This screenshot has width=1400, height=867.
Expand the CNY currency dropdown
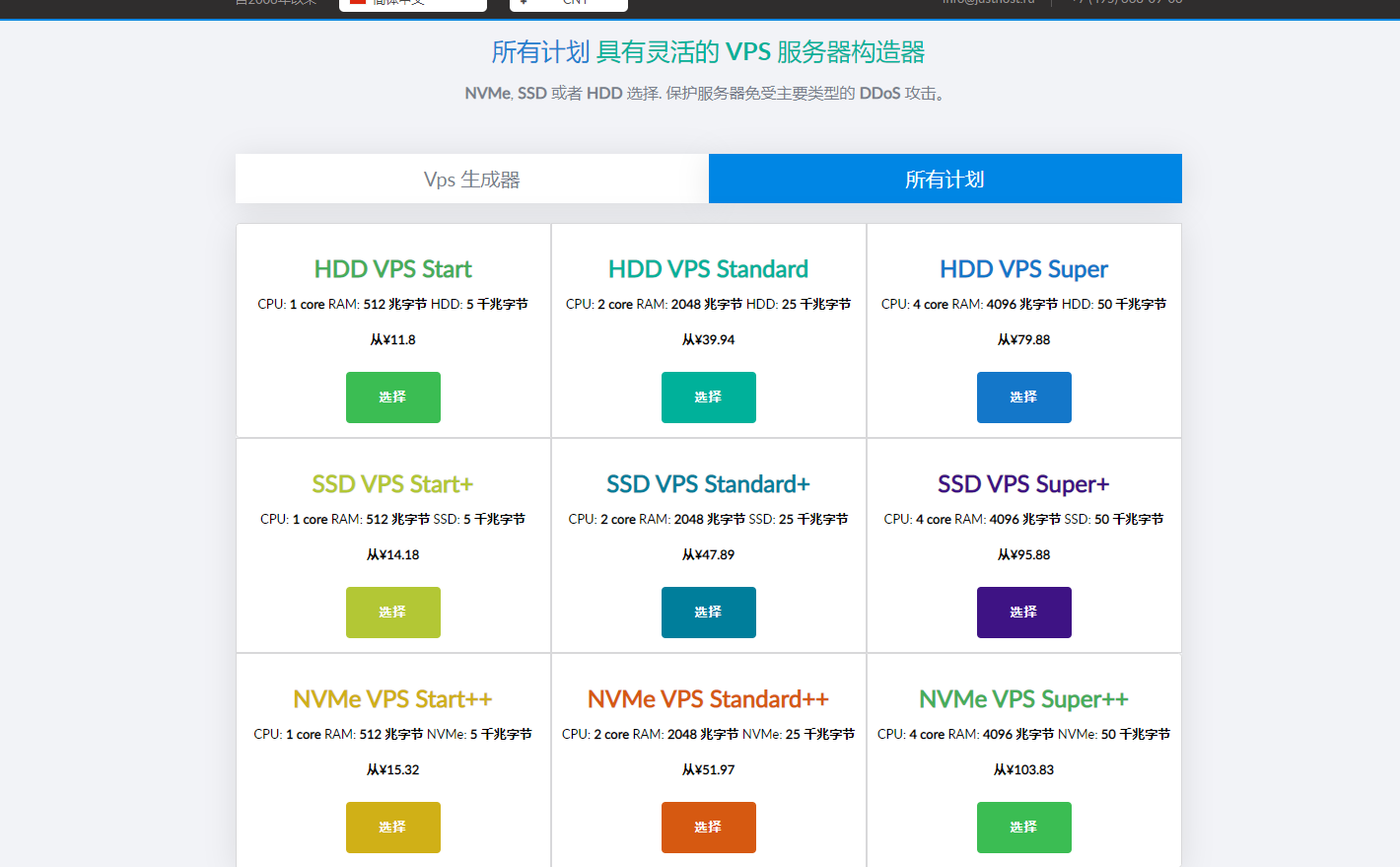coord(568,4)
